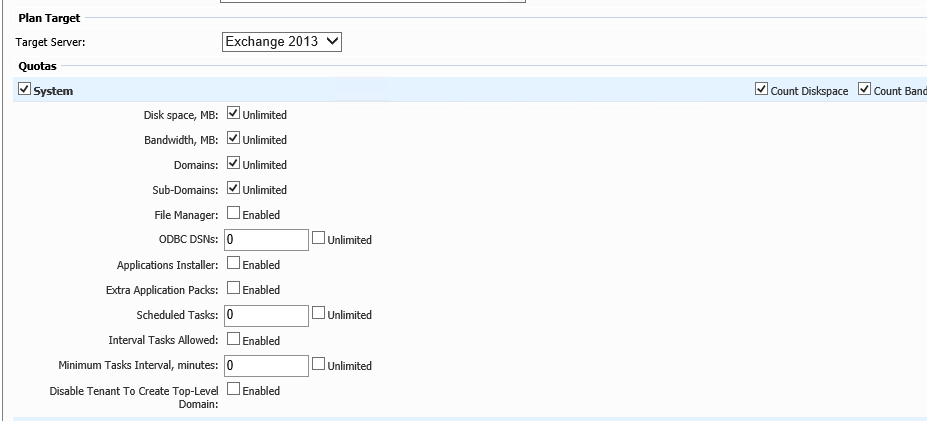927x421 pixels.
Task: Uncheck Unlimited for Bandwidth, MB
Action: point(234,138)
